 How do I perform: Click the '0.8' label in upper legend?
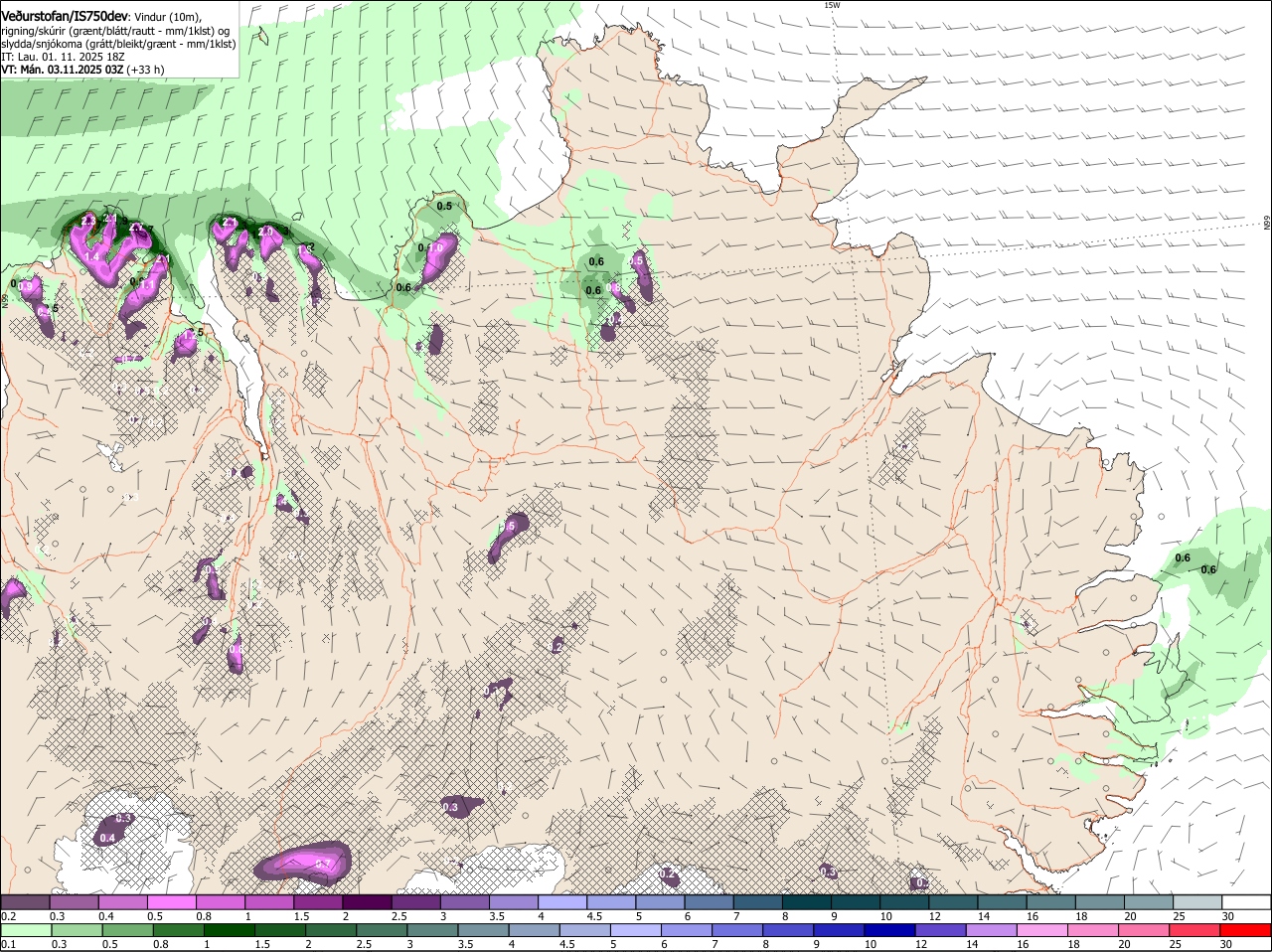coord(204,915)
